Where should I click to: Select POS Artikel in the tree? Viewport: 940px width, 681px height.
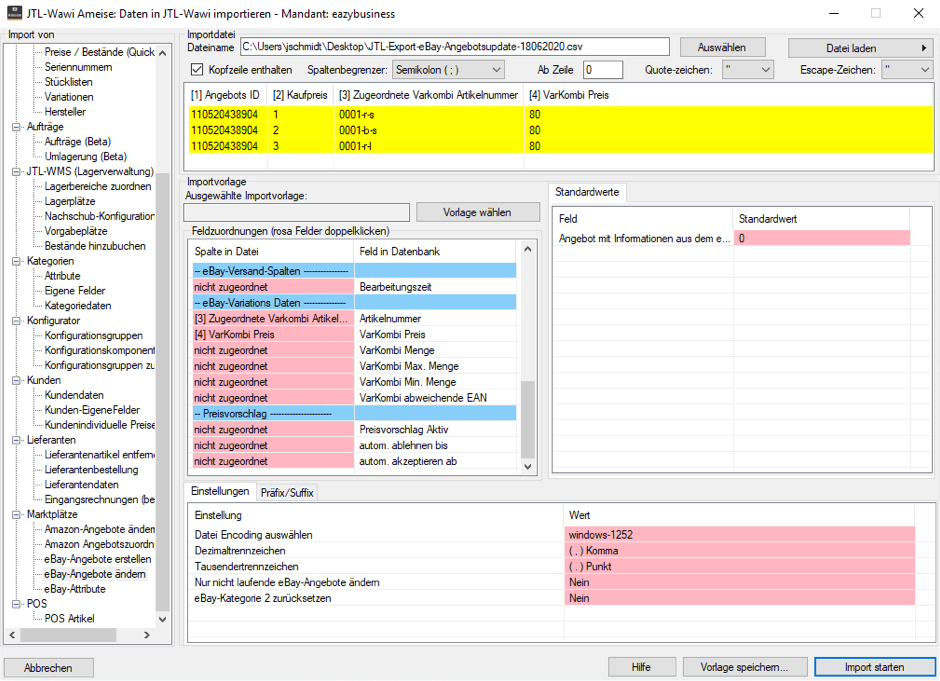click(x=69, y=619)
